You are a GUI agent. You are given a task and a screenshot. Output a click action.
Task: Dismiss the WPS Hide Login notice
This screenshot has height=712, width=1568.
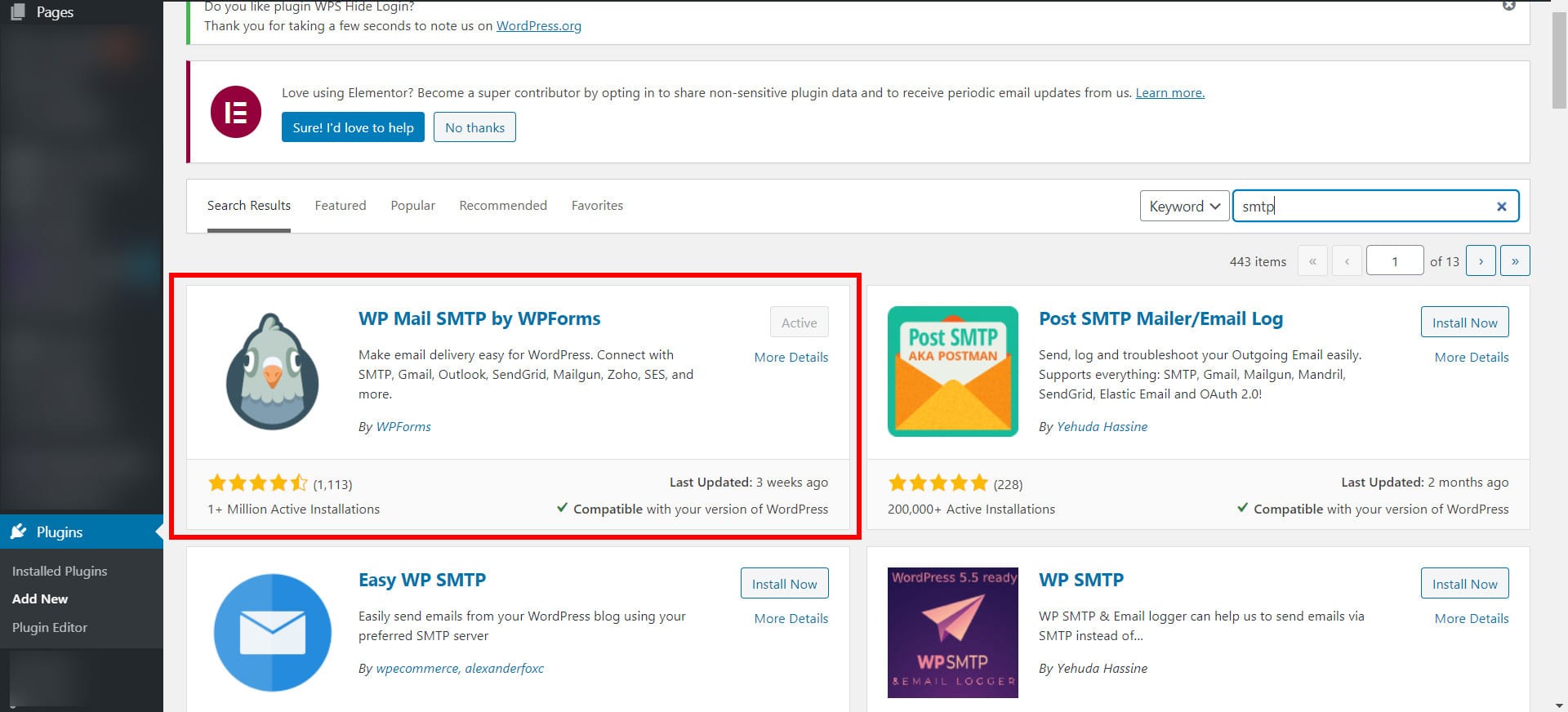pyautogui.click(x=1509, y=5)
